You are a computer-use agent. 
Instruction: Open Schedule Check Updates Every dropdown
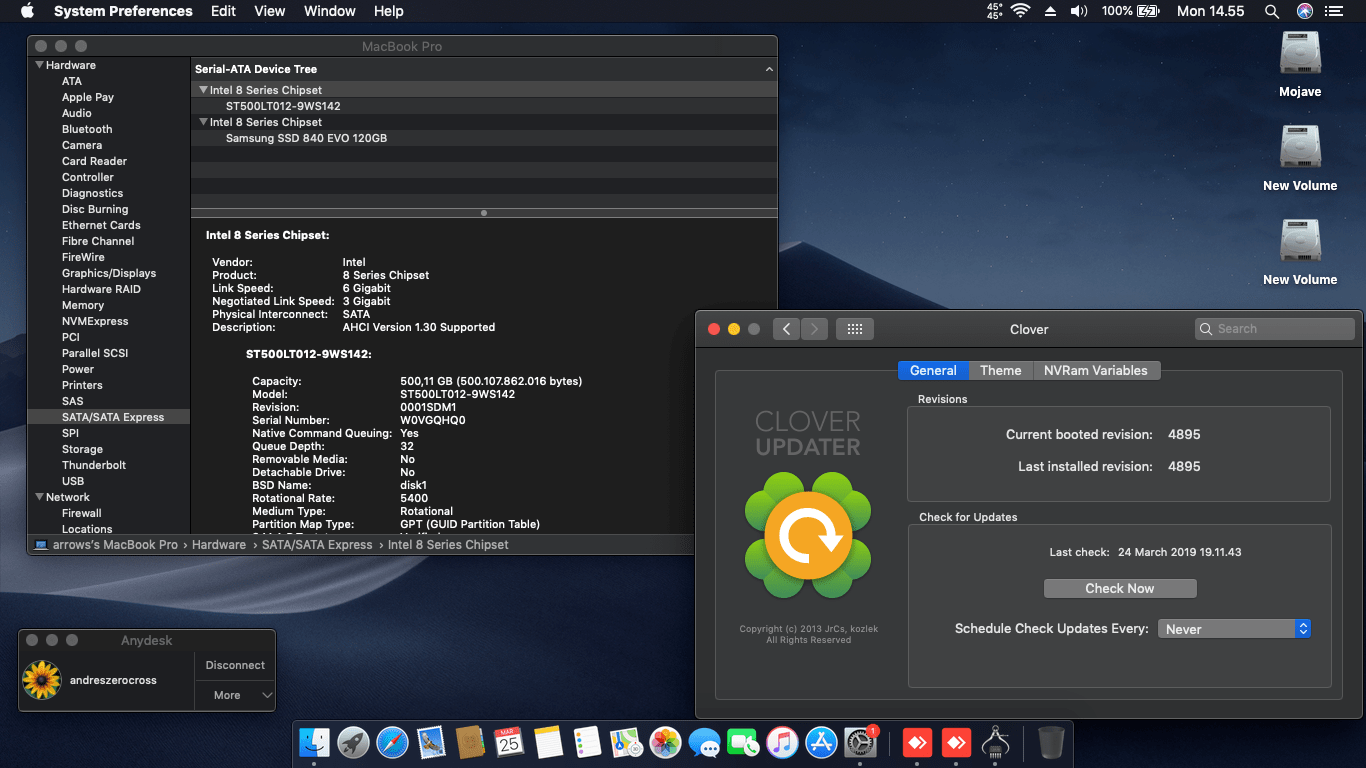point(1234,629)
